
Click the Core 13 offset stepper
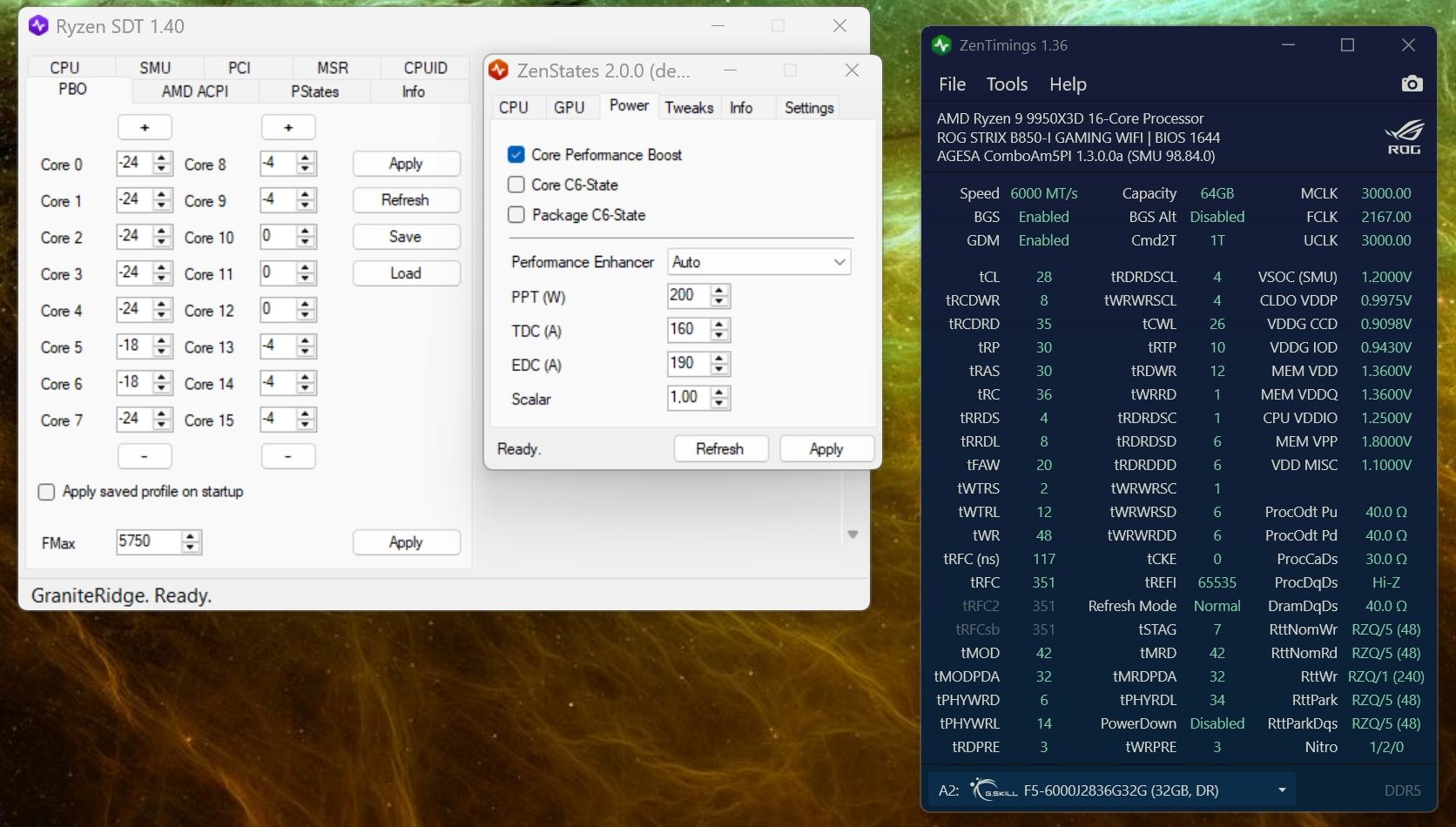tap(306, 346)
